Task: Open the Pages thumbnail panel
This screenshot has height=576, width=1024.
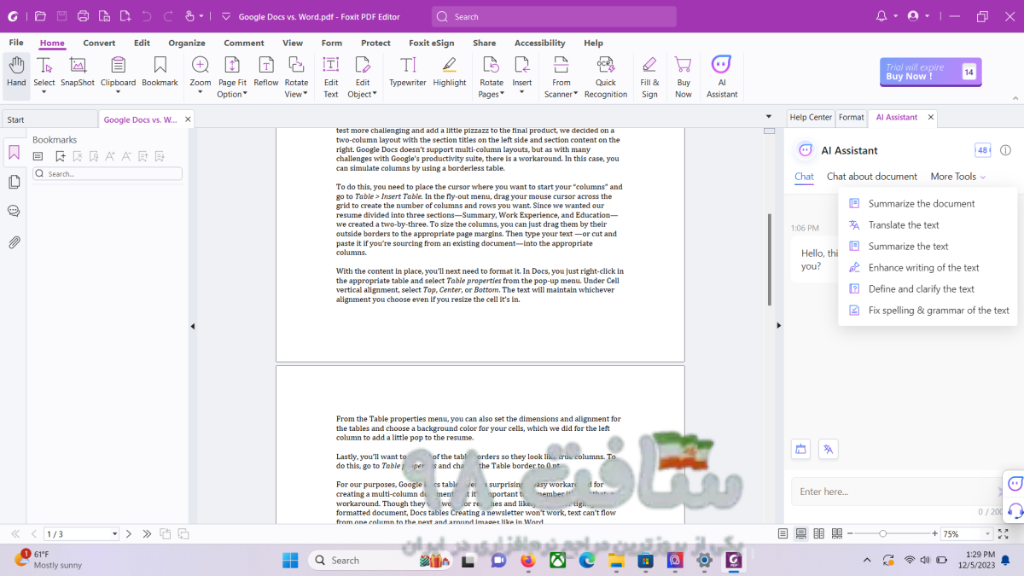Action: click(x=14, y=182)
